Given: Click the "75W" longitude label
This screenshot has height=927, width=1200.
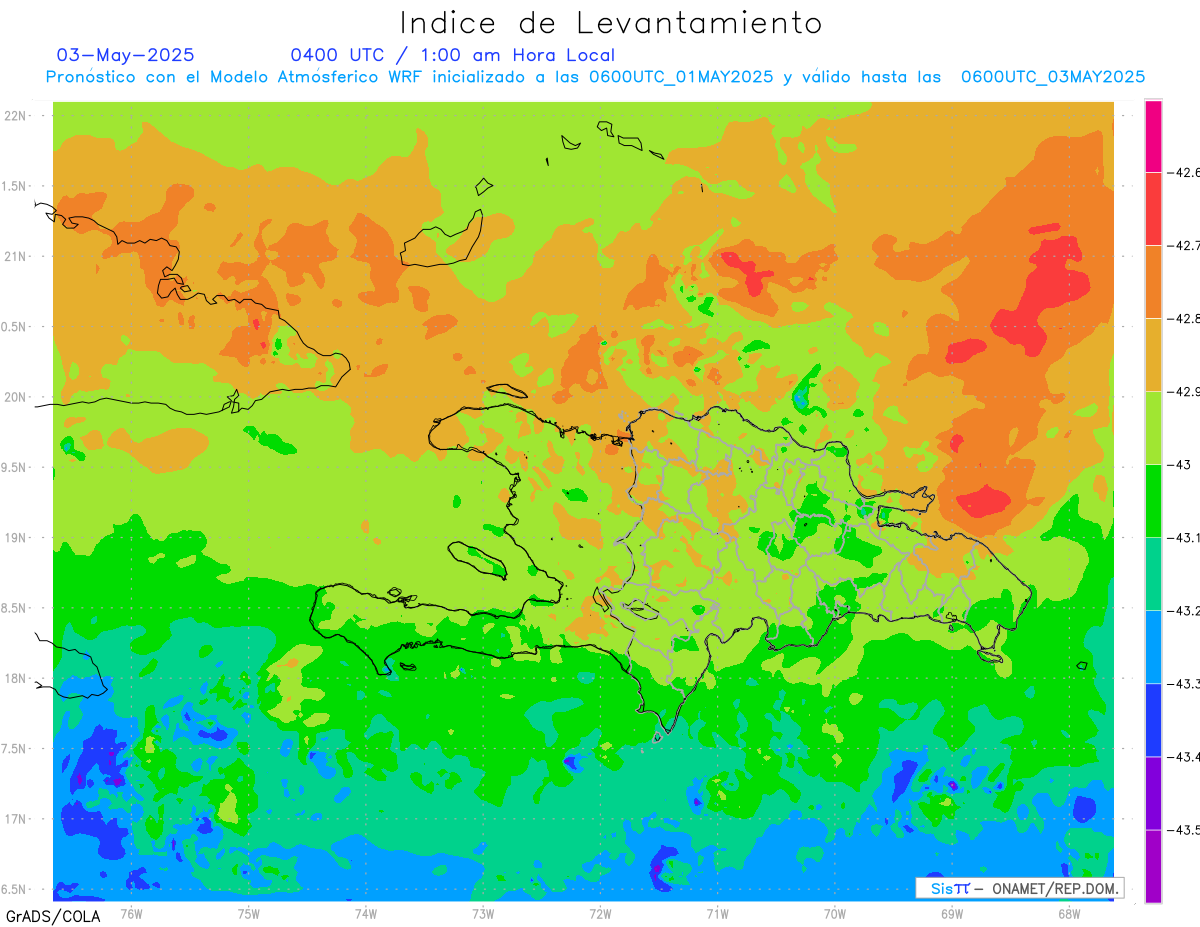Looking at the screenshot, I should click(x=248, y=914).
